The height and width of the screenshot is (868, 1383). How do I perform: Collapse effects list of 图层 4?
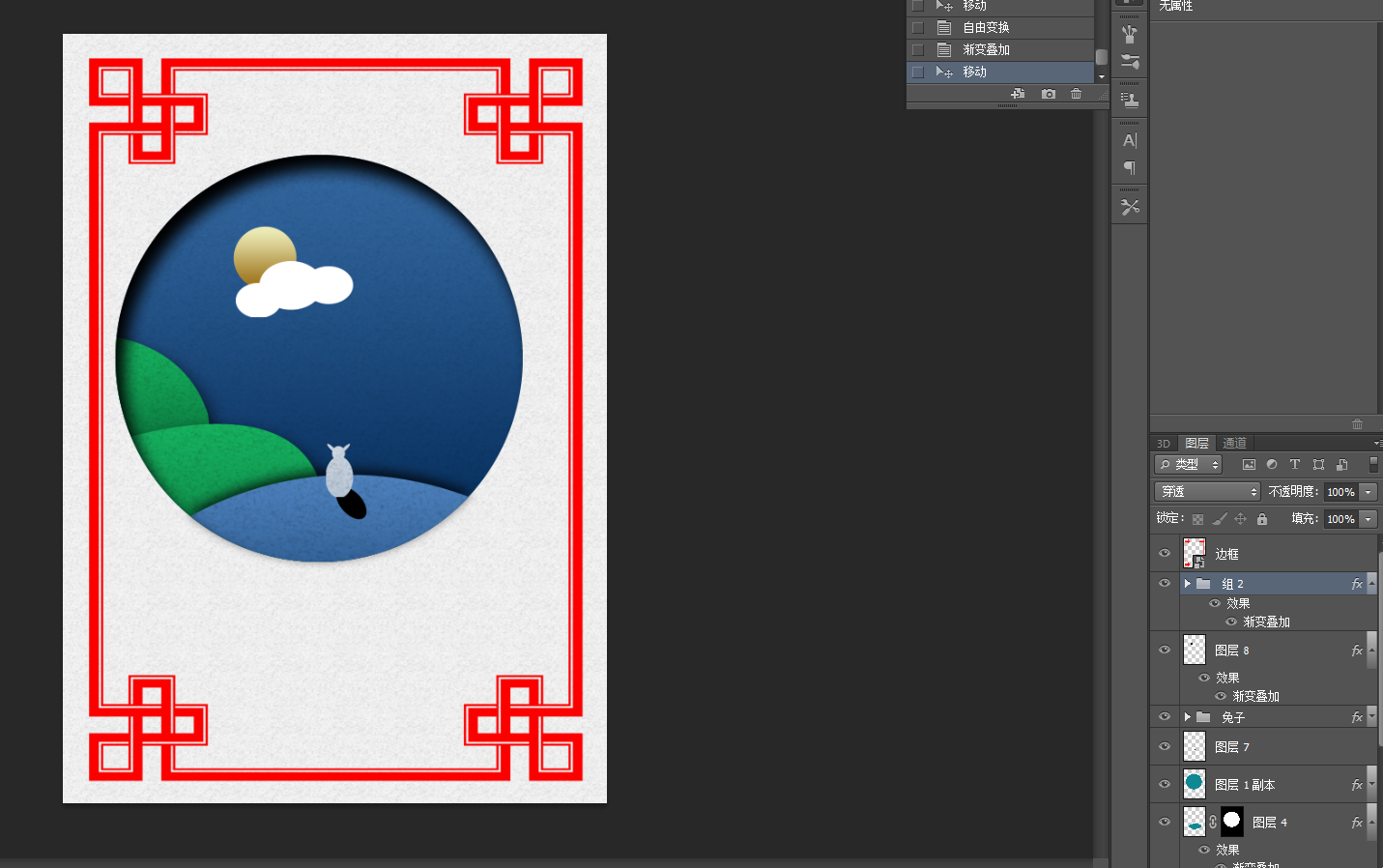(x=1371, y=823)
